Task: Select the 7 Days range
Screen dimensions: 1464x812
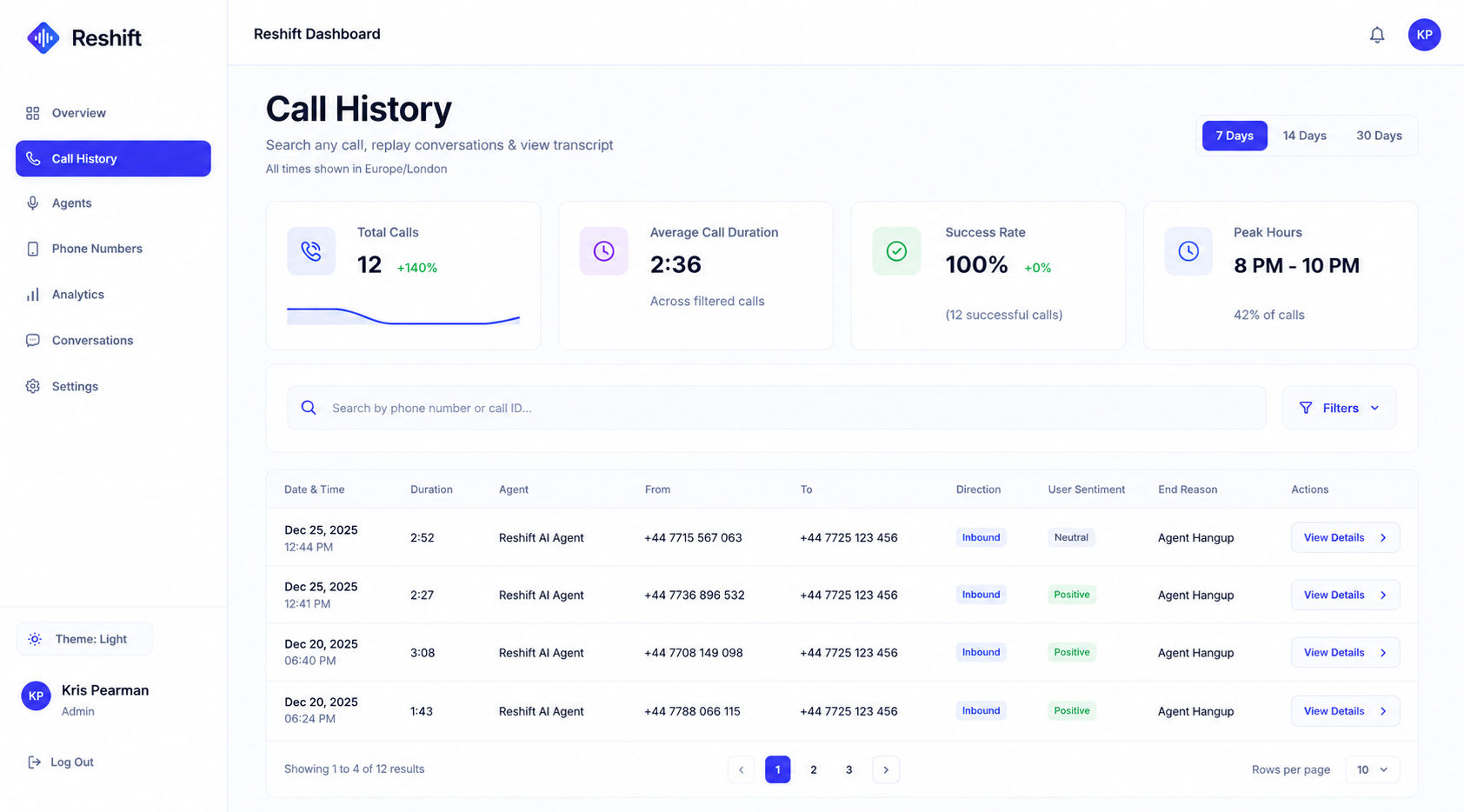Action: coord(1234,136)
